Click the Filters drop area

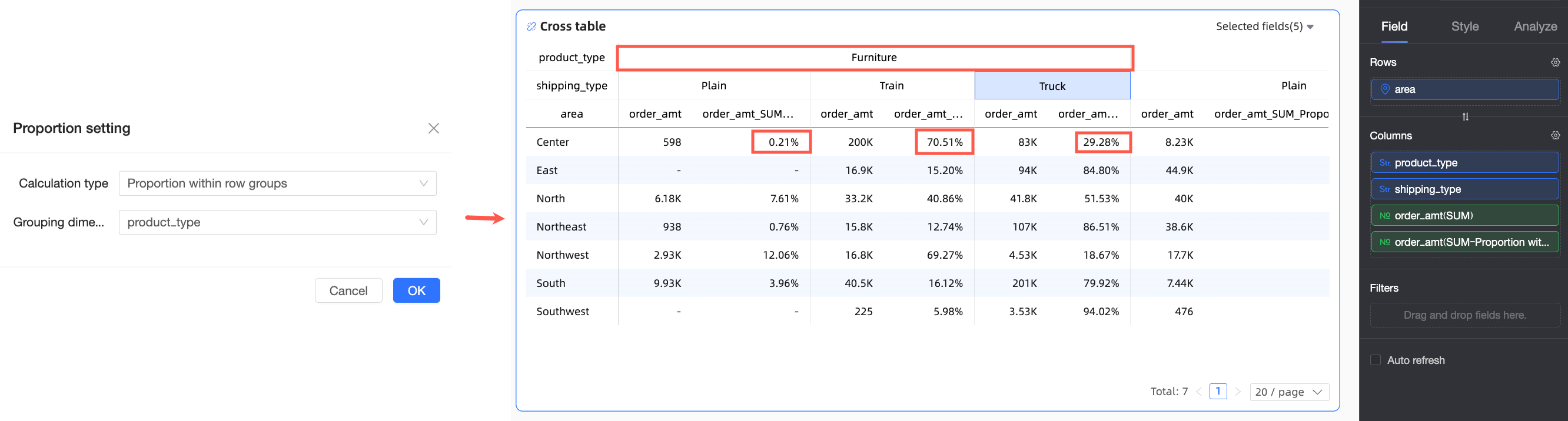pos(1464,315)
